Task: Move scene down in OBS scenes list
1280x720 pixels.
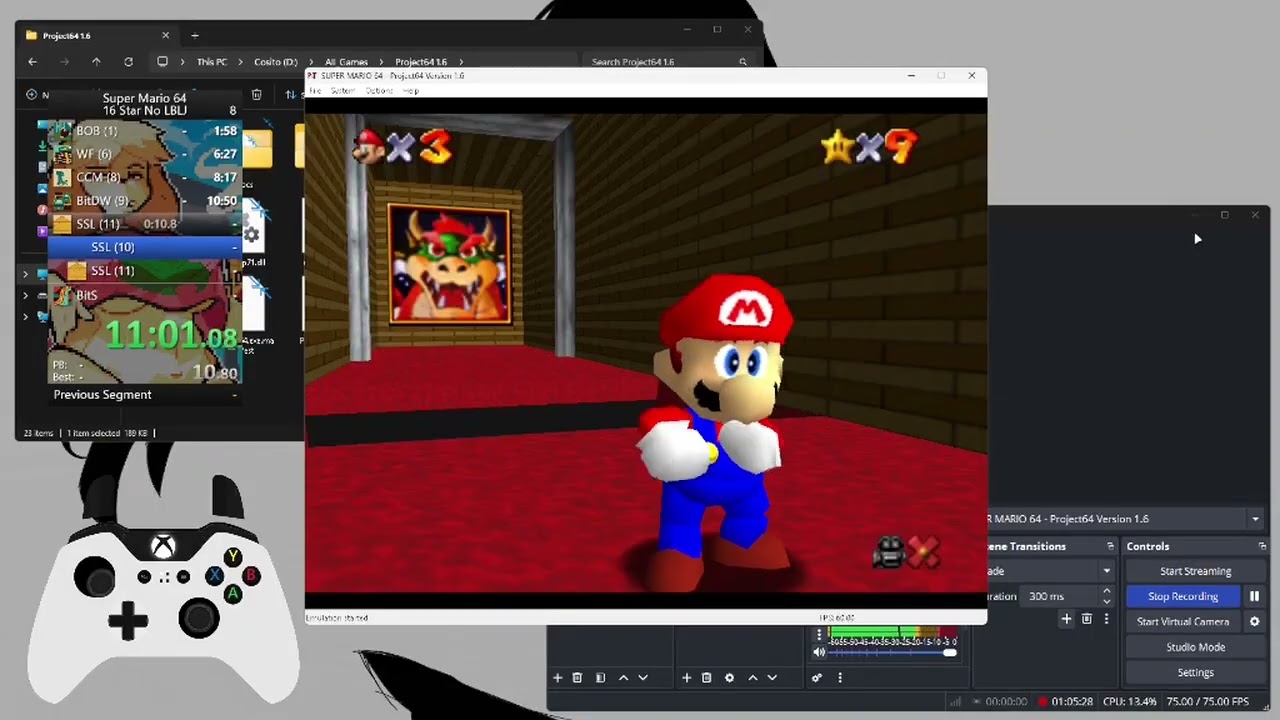Action: 643,677
